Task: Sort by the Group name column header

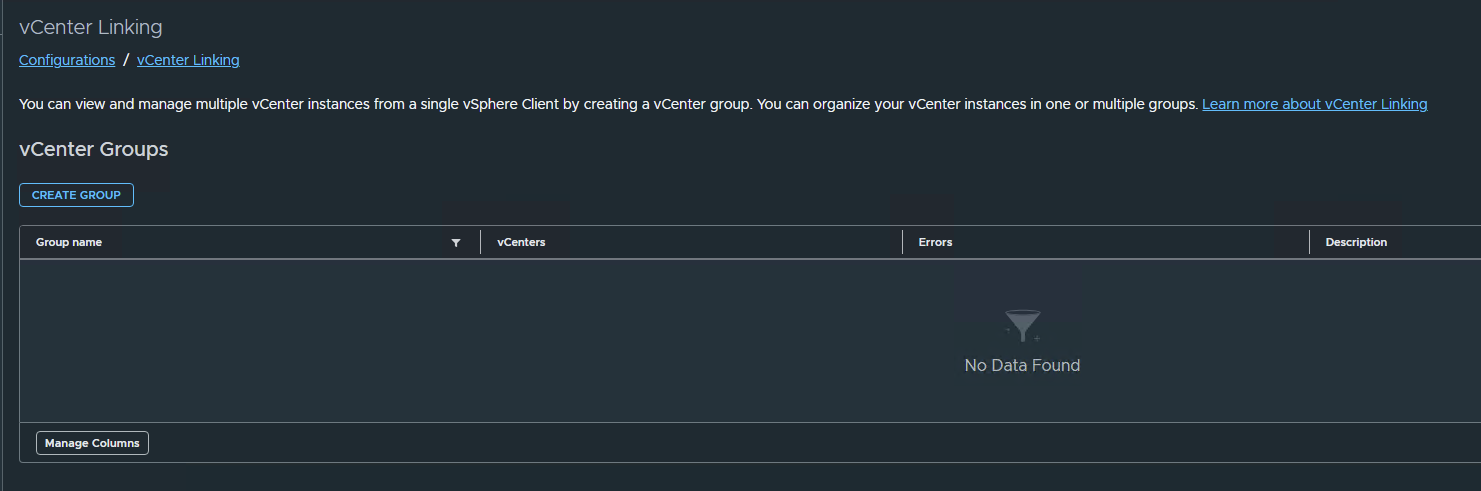Action: [x=69, y=243]
